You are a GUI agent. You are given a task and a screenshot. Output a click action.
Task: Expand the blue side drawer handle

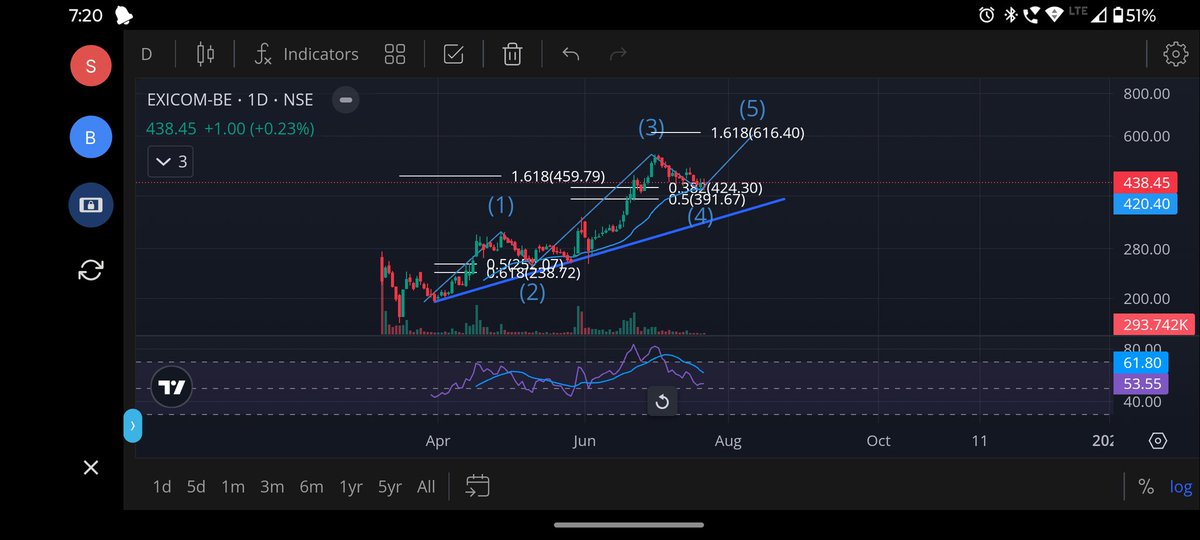click(x=132, y=425)
